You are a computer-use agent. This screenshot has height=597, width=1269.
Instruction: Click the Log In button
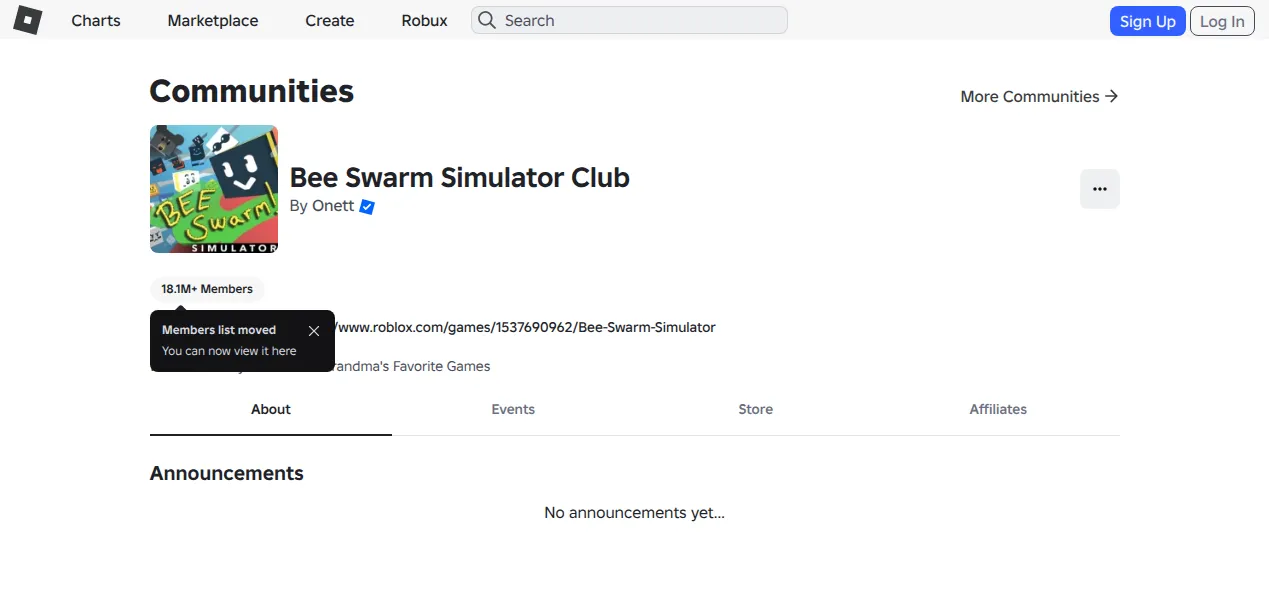point(1222,21)
